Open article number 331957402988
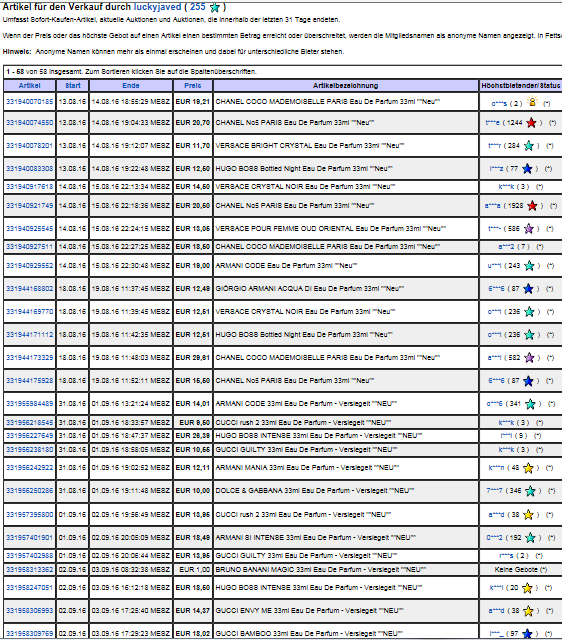Image resolution: width=562 pixels, height=640 pixels. pos(29,556)
